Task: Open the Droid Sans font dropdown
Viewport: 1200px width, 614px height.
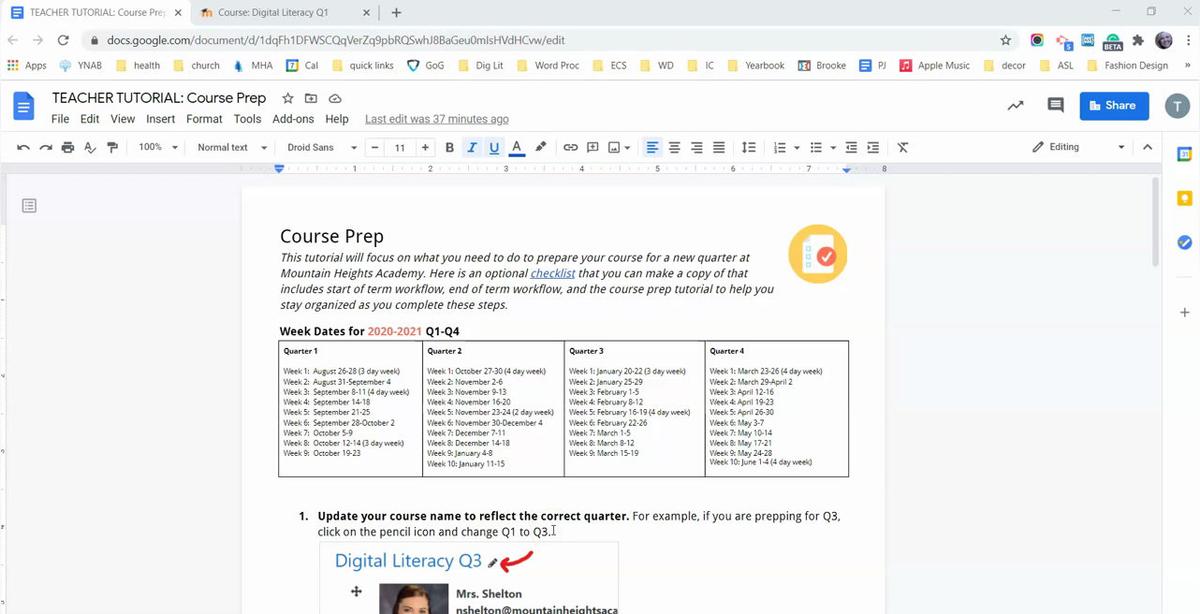Action: [321, 147]
